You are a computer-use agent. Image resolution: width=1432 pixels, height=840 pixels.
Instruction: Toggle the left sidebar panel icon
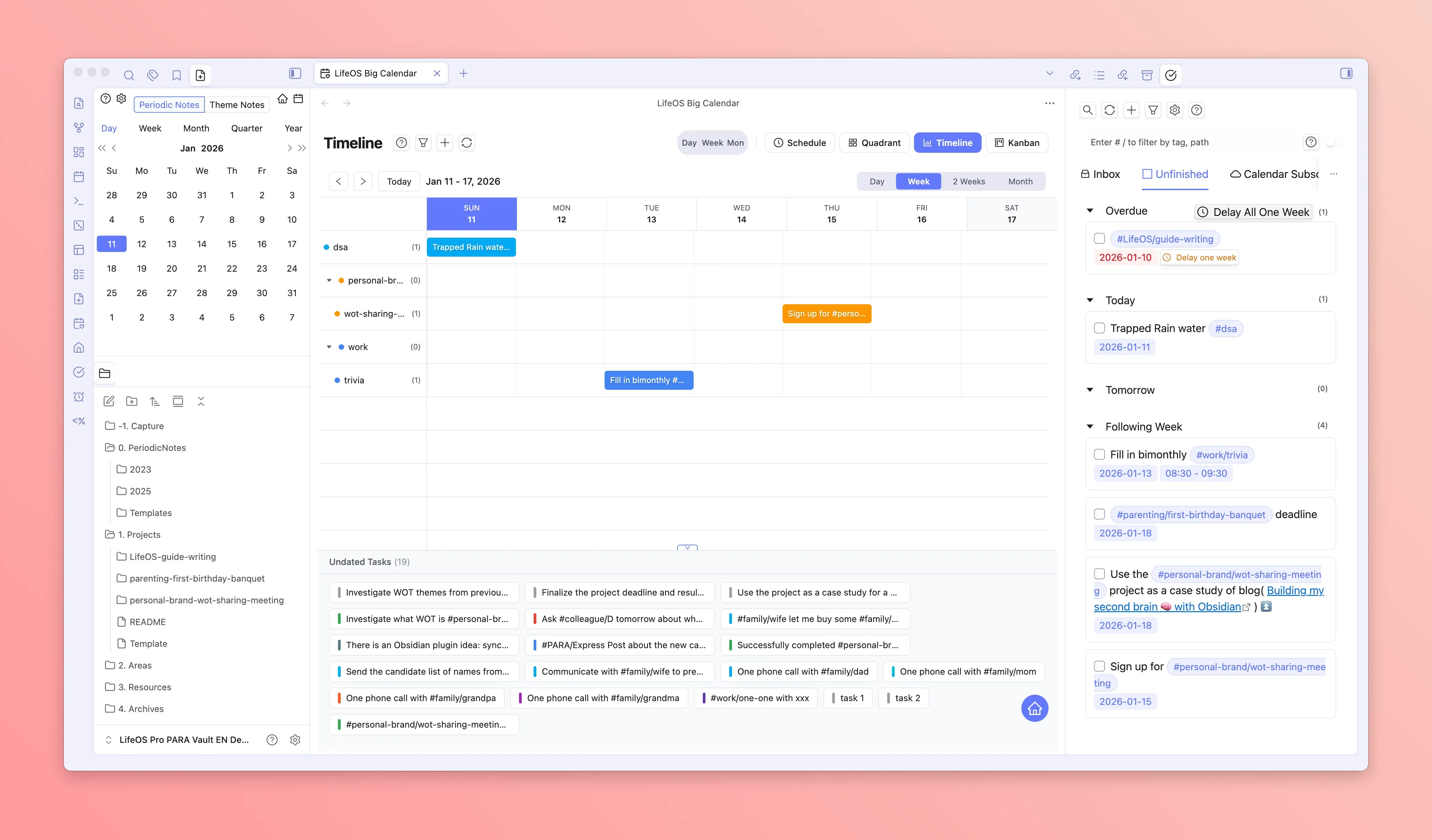coord(295,73)
